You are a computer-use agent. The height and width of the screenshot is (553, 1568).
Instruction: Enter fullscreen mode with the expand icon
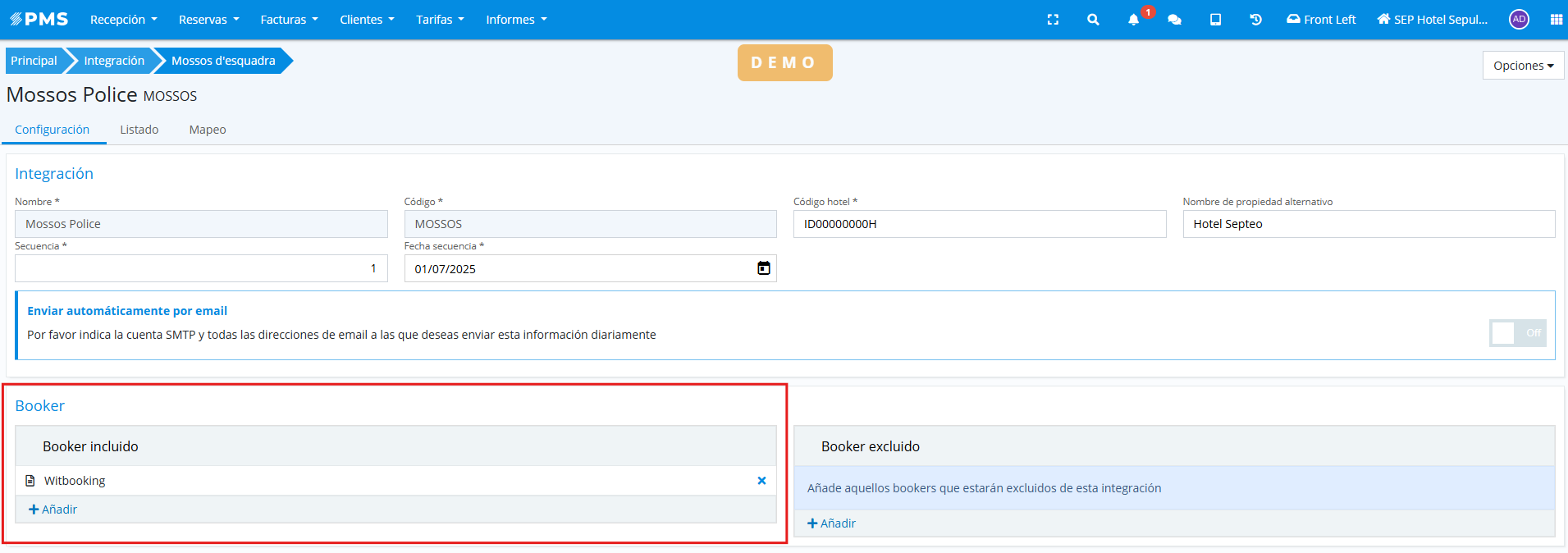(x=1053, y=20)
